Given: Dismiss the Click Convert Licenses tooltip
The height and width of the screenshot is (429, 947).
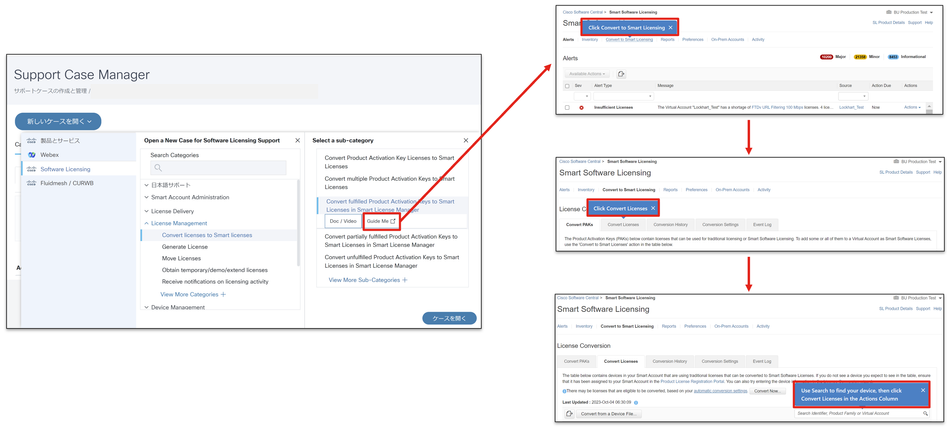Looking at the screenshot, I should 653,208.
